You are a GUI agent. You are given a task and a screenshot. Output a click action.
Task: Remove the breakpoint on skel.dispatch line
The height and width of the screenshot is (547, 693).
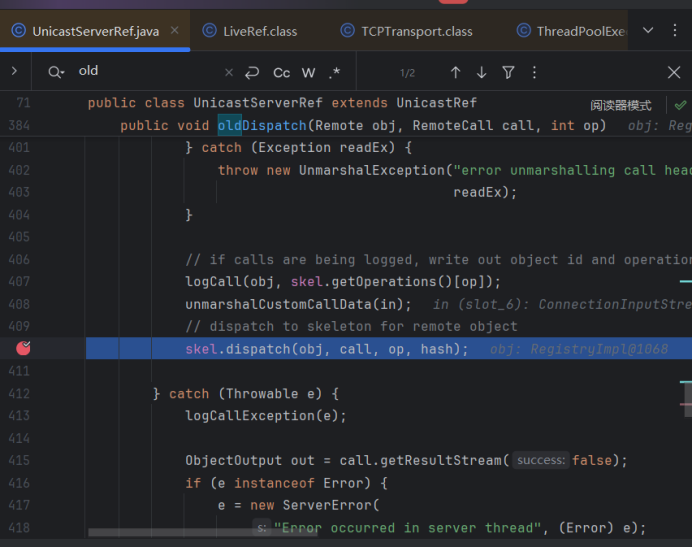(24, 348)
